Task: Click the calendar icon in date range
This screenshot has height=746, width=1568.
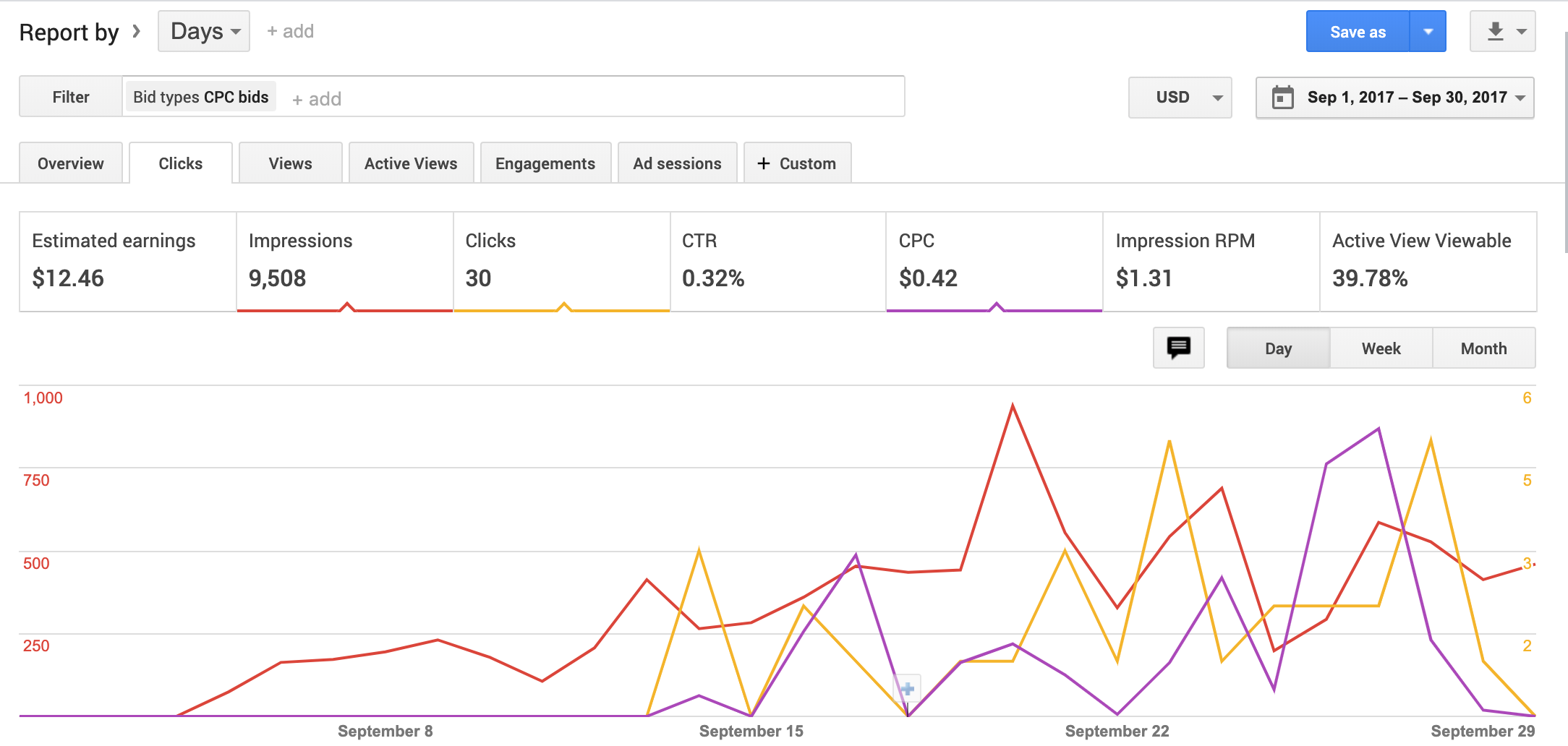Action: coord(1282,97)
